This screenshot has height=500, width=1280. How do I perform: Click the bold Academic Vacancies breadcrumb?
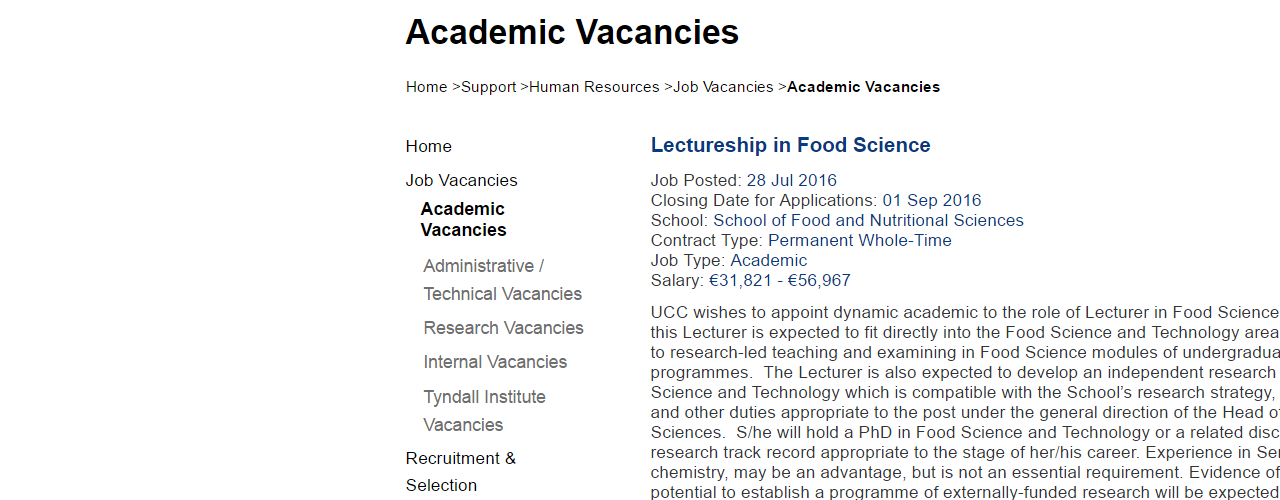[x=863, y=87]
